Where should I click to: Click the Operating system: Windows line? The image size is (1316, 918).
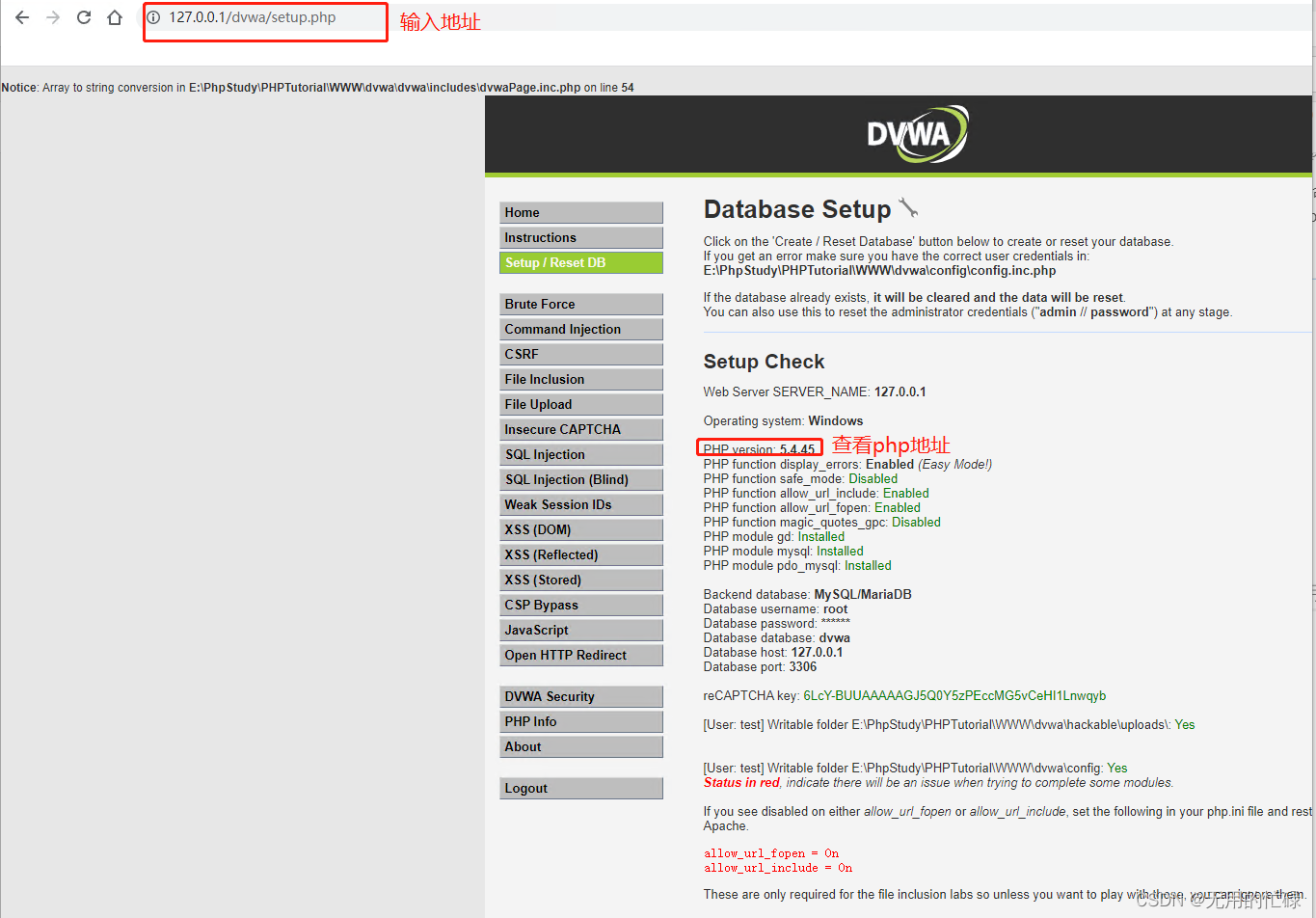pos(783,420)
